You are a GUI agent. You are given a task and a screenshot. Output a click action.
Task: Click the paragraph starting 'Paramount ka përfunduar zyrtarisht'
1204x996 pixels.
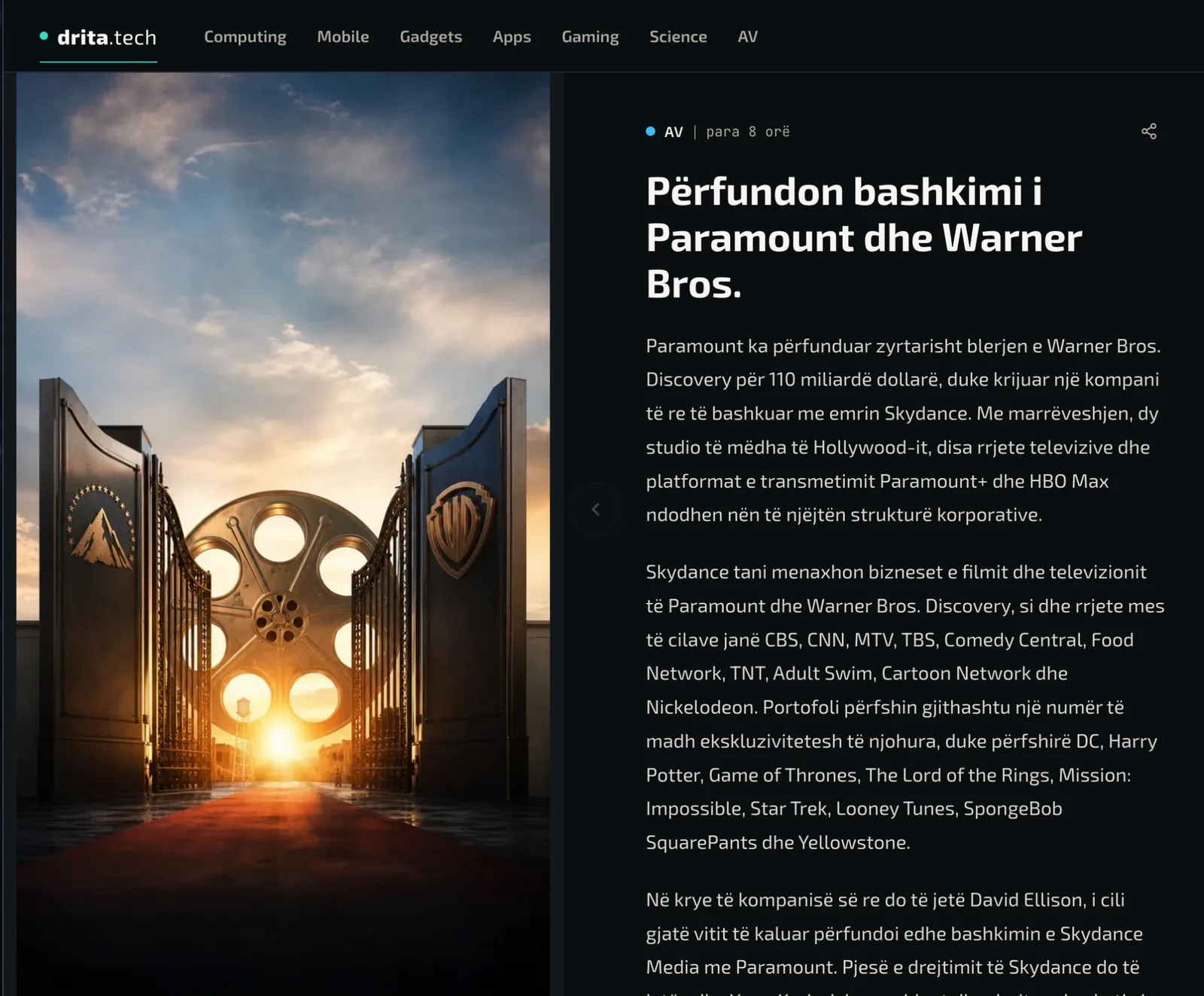click(x=903, y=431)
